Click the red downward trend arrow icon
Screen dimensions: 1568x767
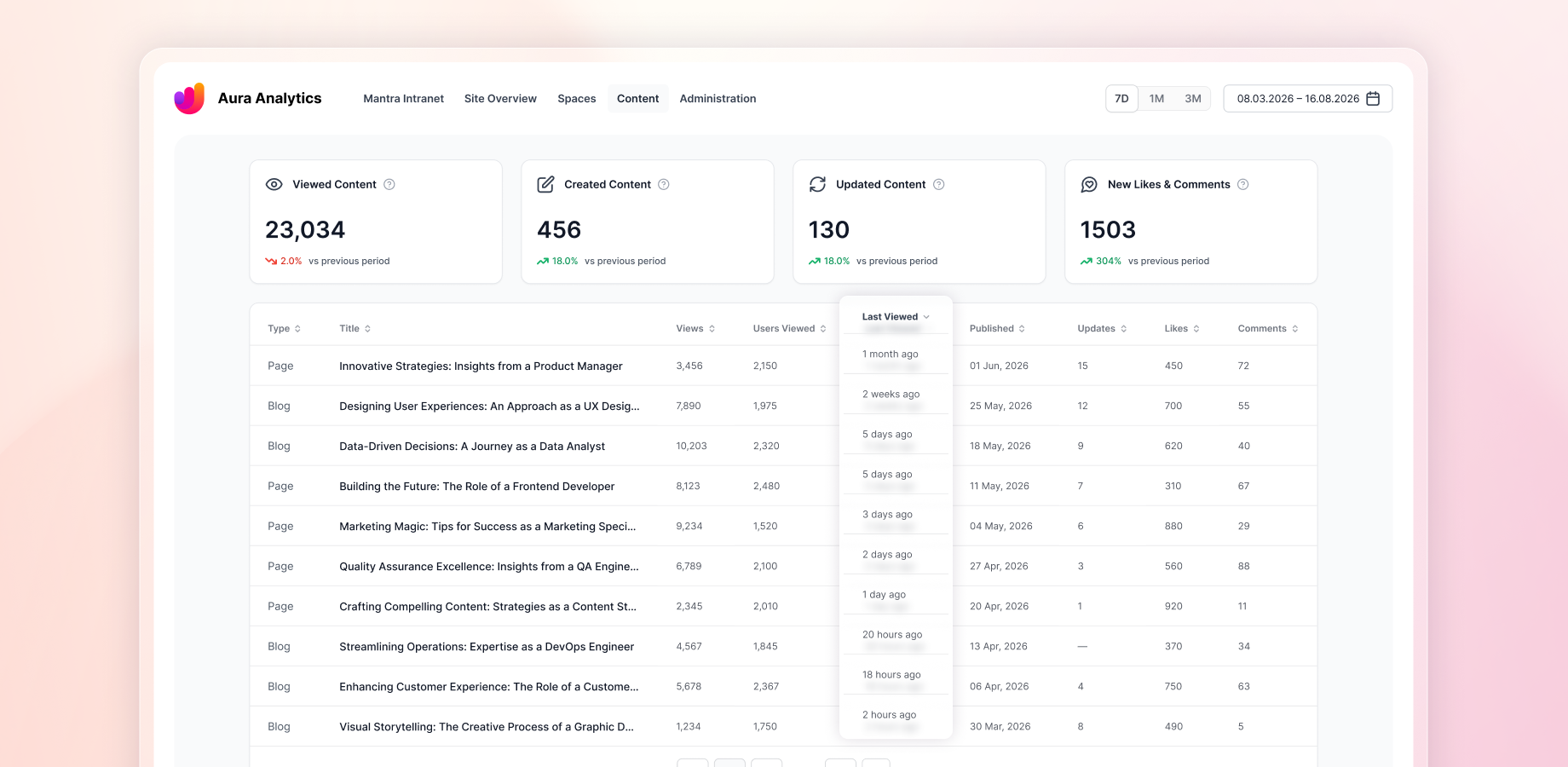pos(271,261)
